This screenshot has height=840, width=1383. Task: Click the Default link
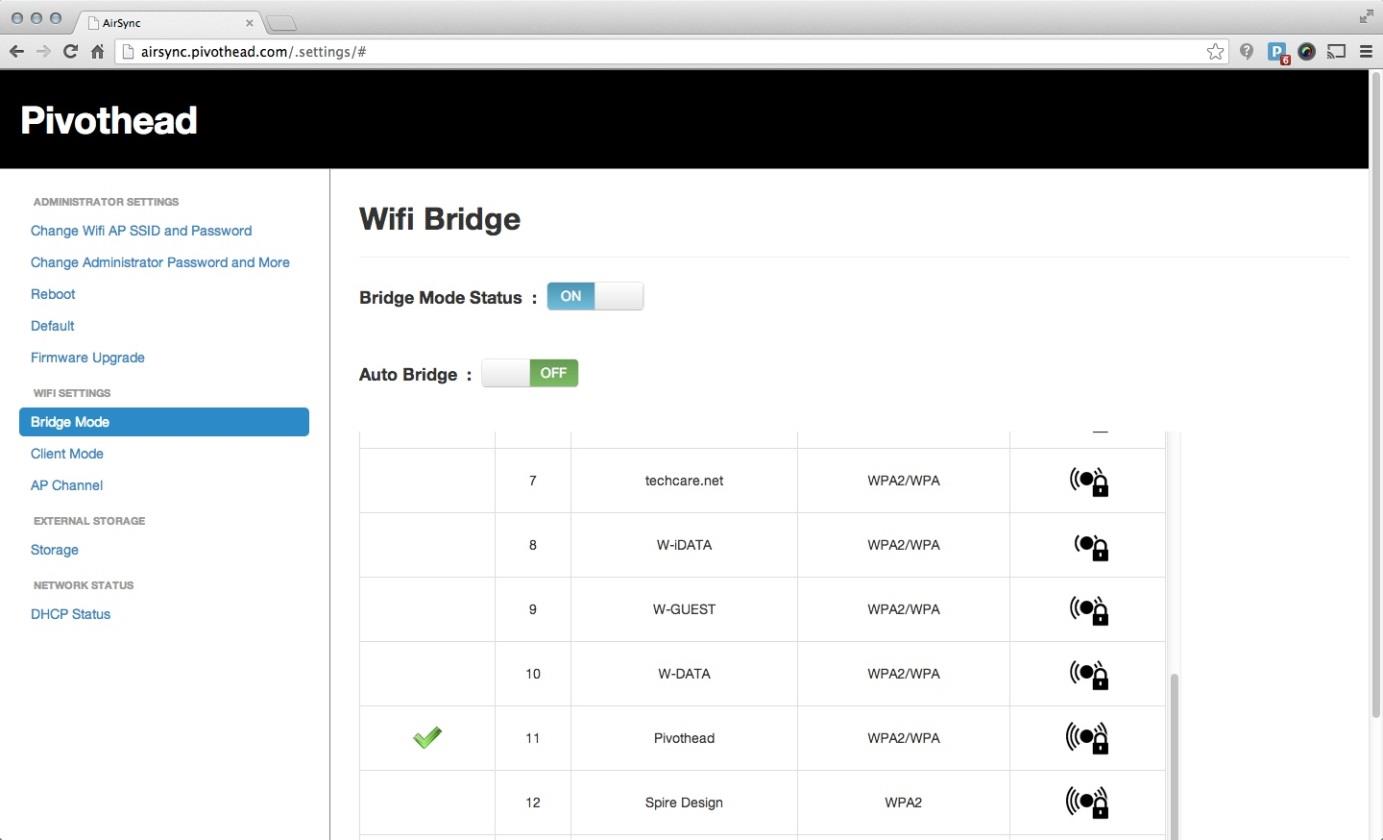pos(52,326)
